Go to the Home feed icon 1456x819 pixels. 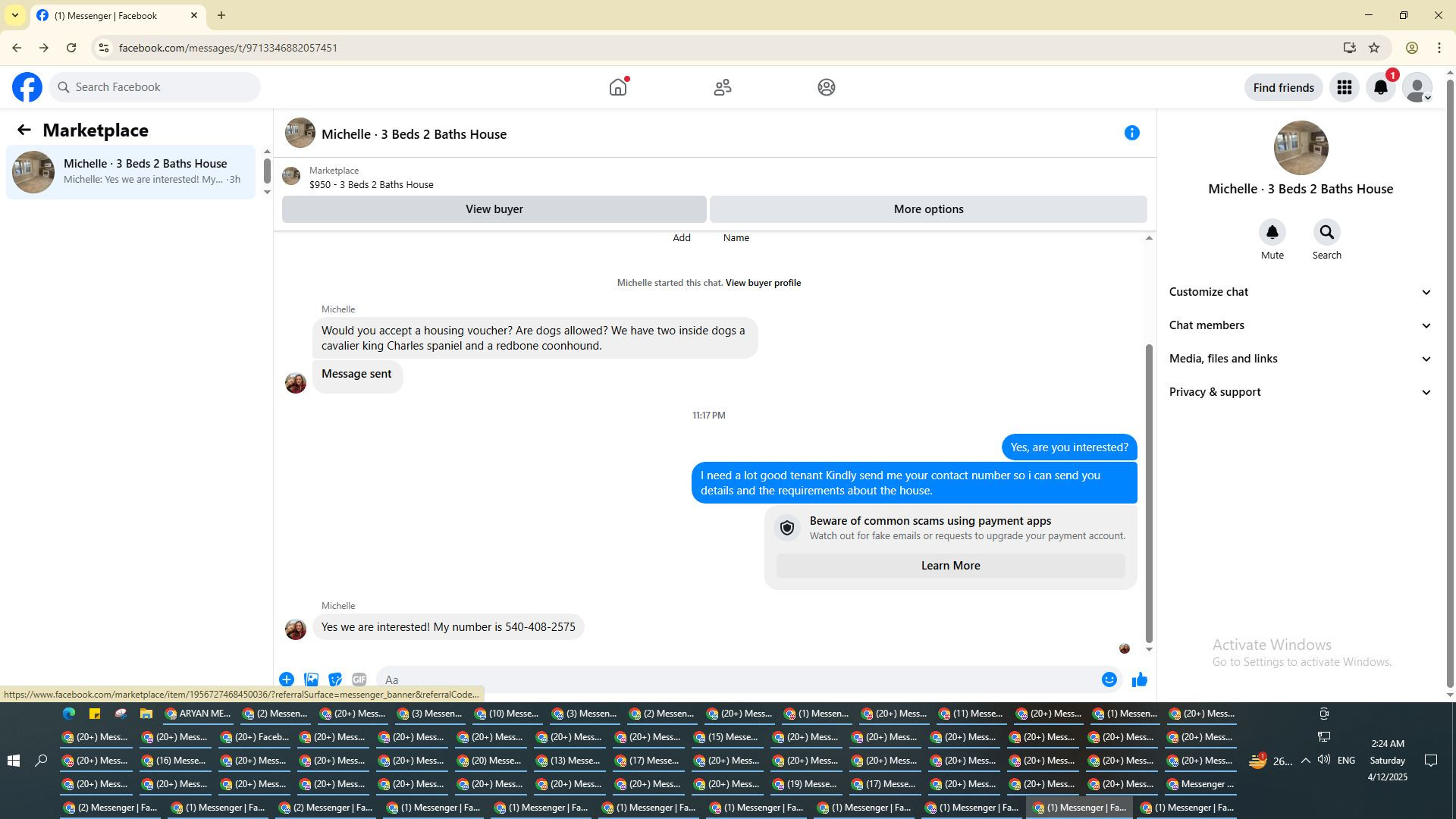(x=618, y=87)
